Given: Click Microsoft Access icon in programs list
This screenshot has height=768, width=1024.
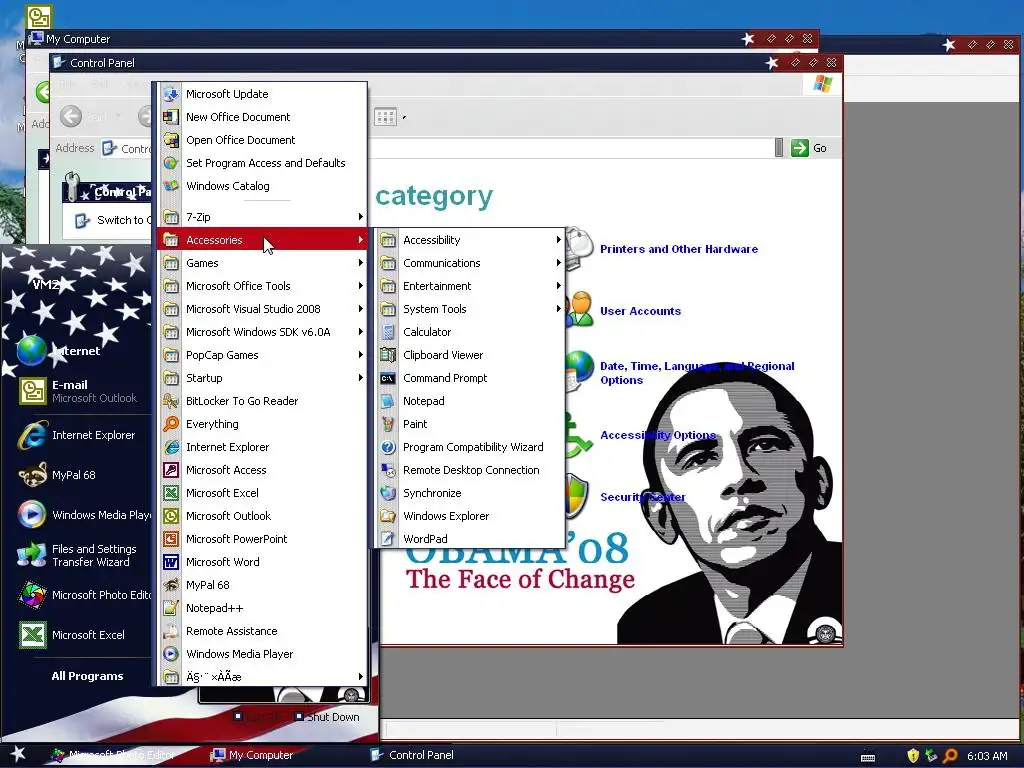Looking at the screenshot, I should [x=171, y=470].
